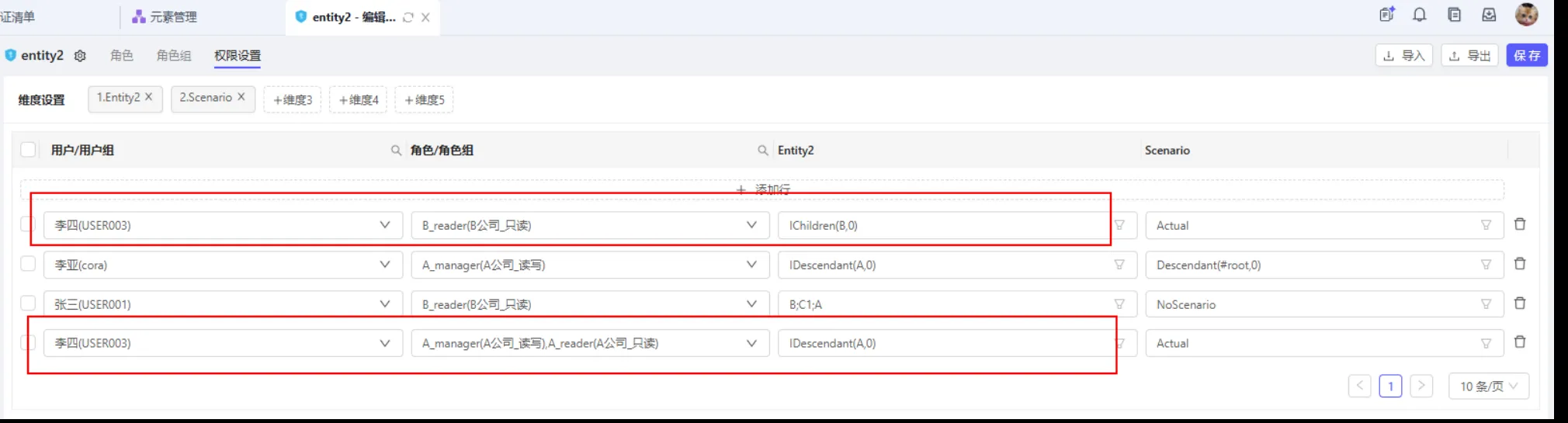Click filter icon in the NoScenario field
The image size is (1568, 423).
pyautogui.click(x=1486, y=304)
